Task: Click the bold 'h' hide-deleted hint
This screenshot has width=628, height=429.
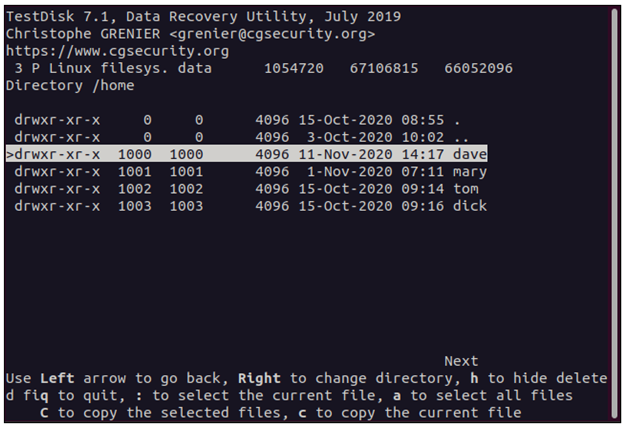Action: (x=474, y=378)
